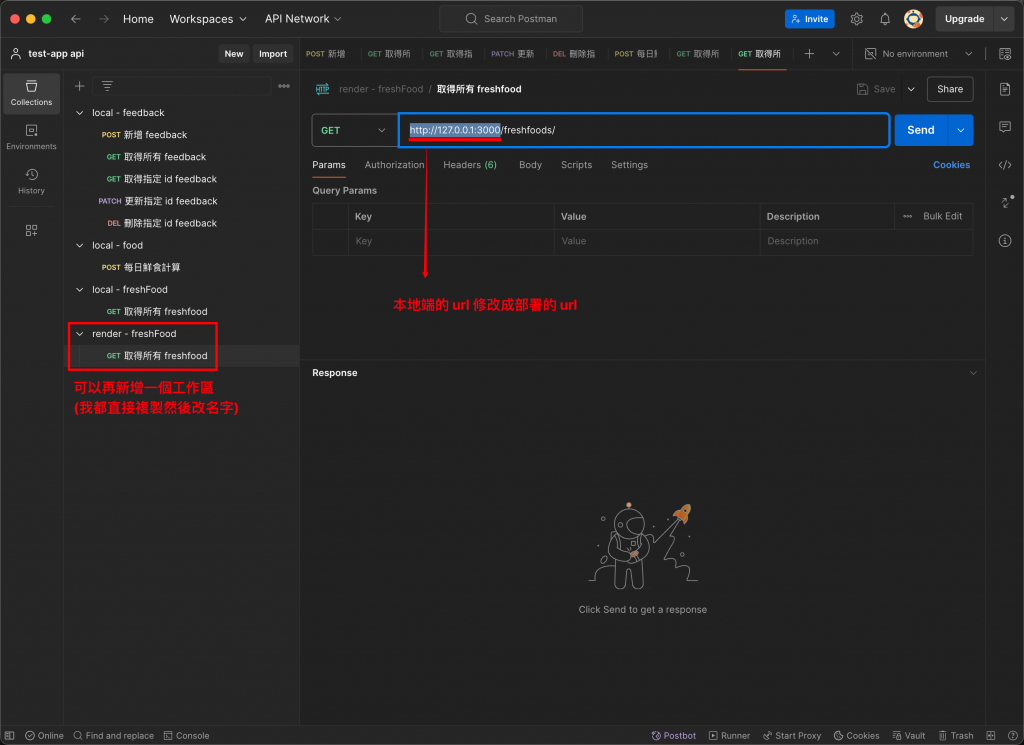Click Bulk Edit in the params table

942,216
